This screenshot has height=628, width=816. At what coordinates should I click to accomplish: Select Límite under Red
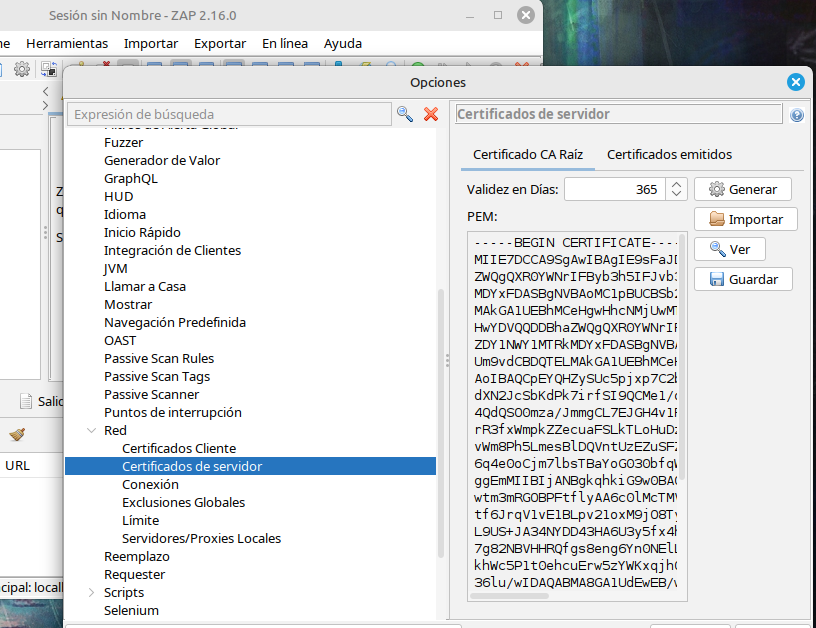(x=141, y=520)
